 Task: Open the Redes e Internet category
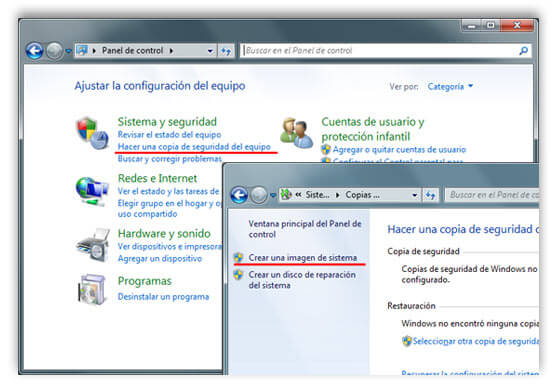(x=157, y=178)
